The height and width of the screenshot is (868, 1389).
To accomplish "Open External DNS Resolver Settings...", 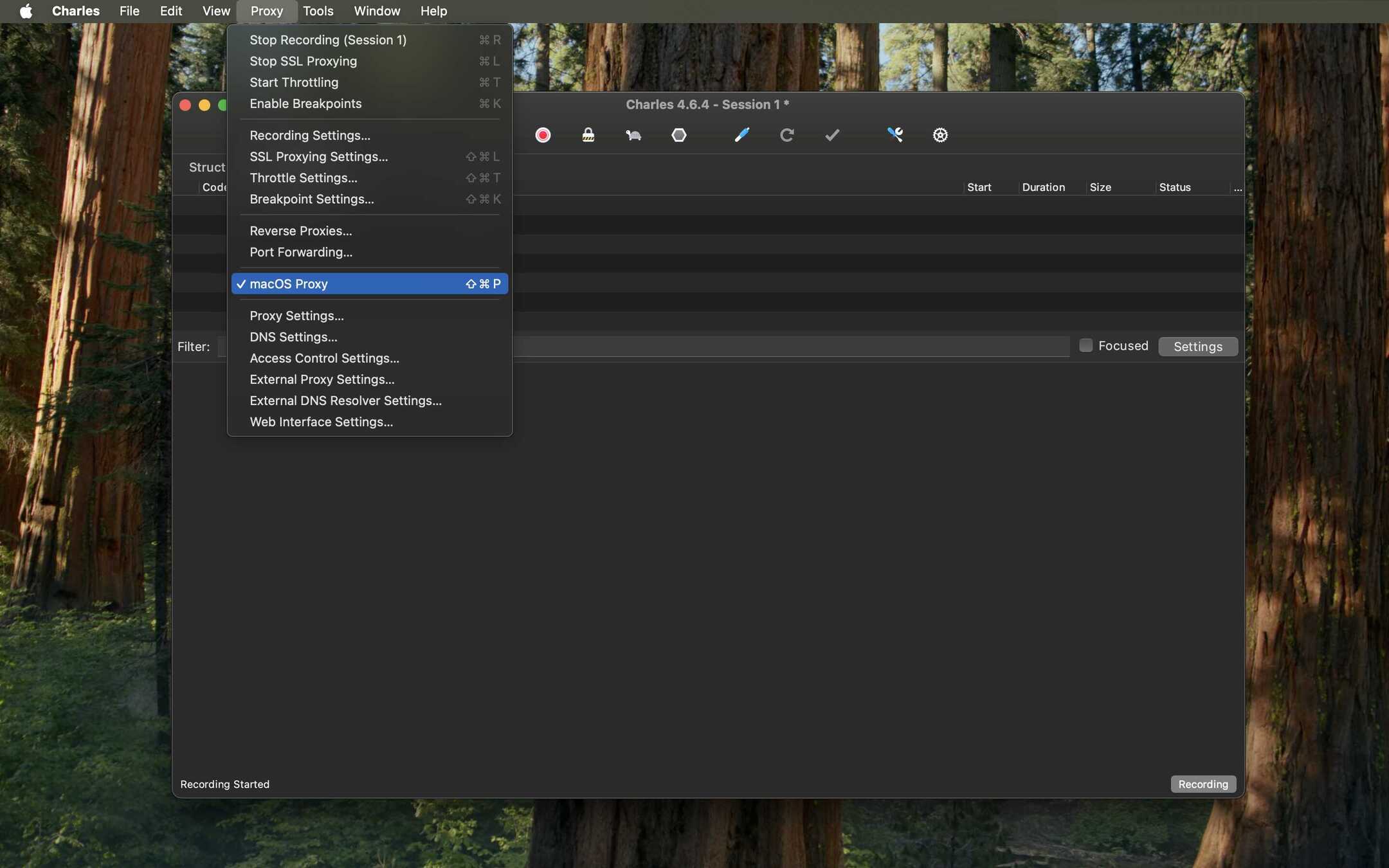I will (370, 401).
